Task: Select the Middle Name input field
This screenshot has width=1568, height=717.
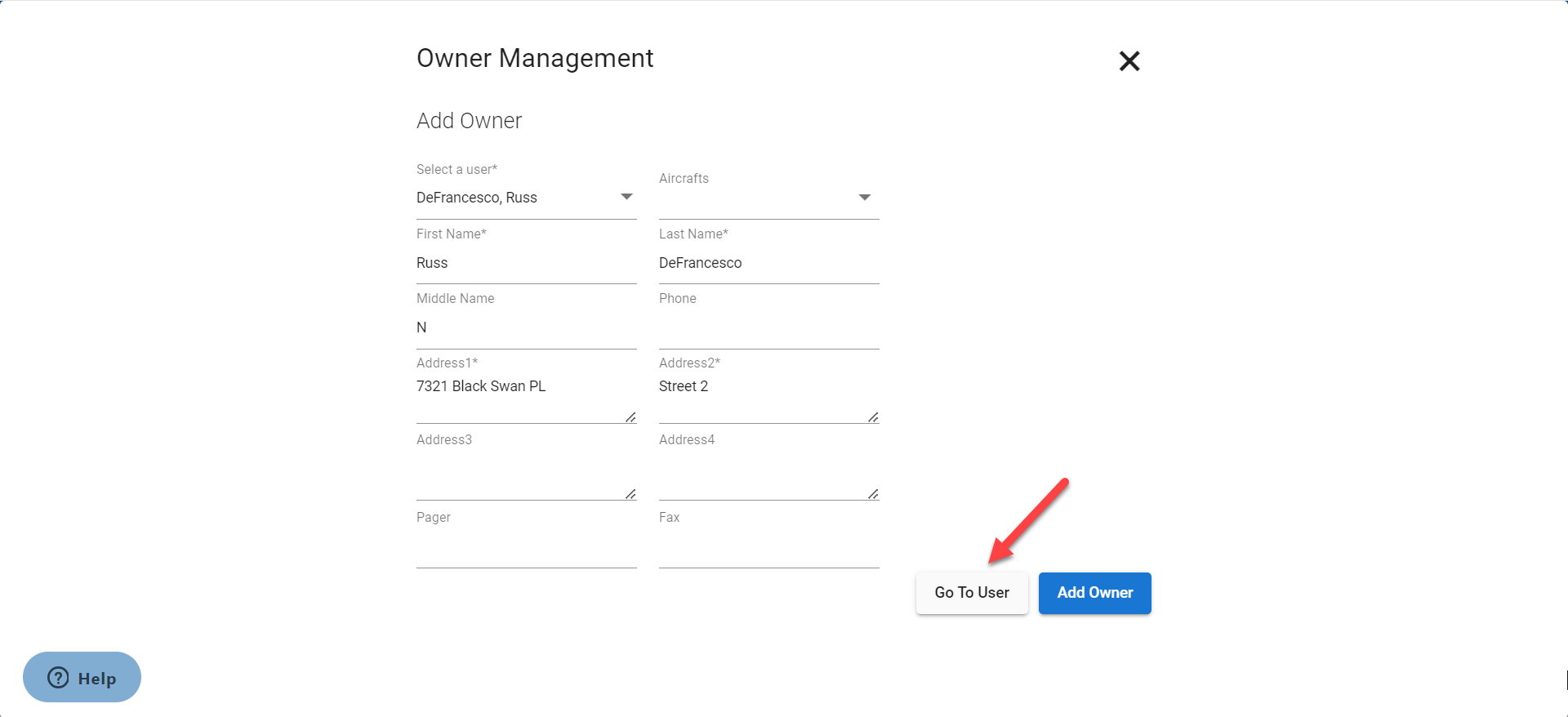Action: (526, 327)
